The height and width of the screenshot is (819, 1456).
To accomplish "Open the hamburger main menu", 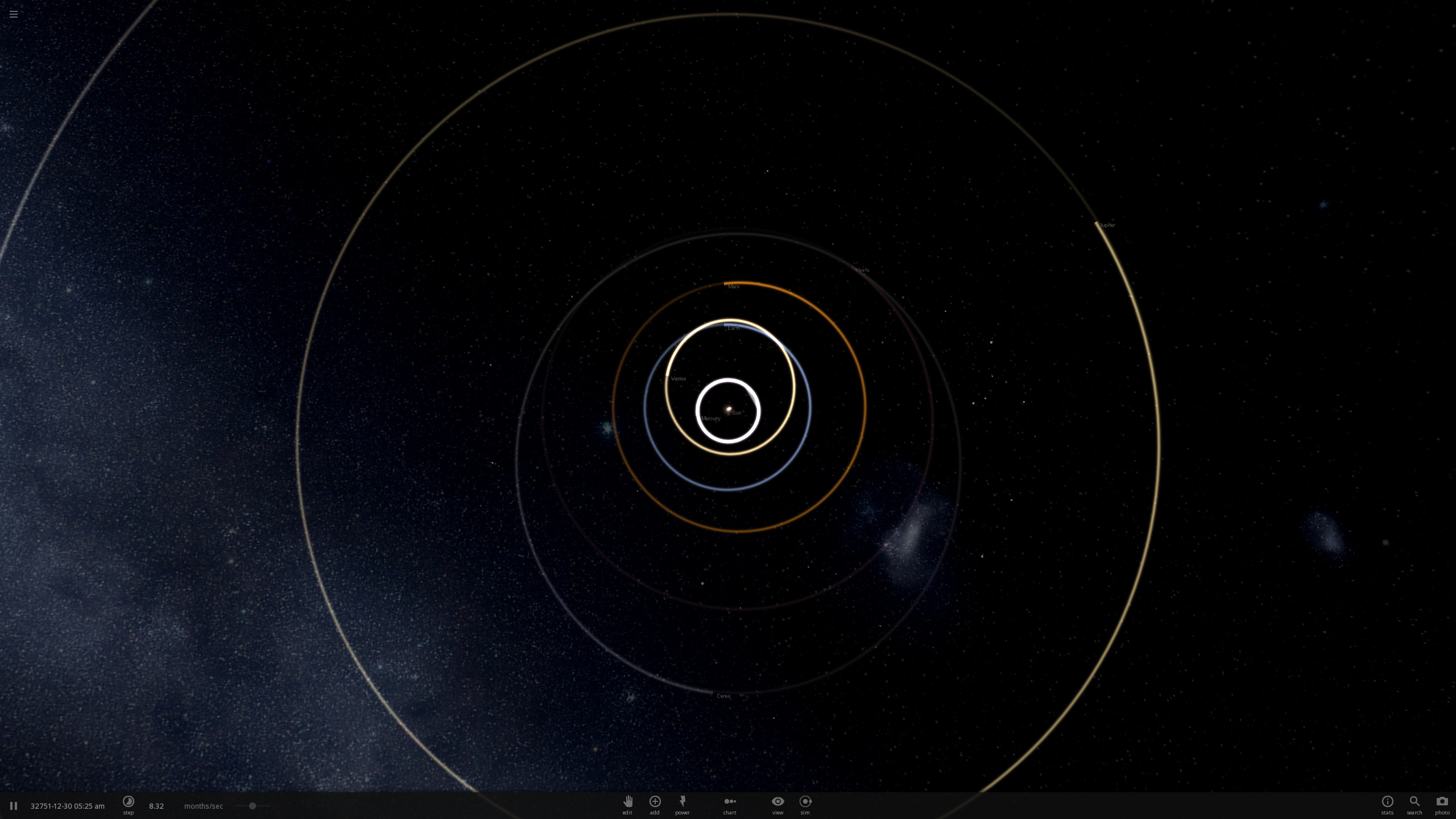I will tap(14, 14).
